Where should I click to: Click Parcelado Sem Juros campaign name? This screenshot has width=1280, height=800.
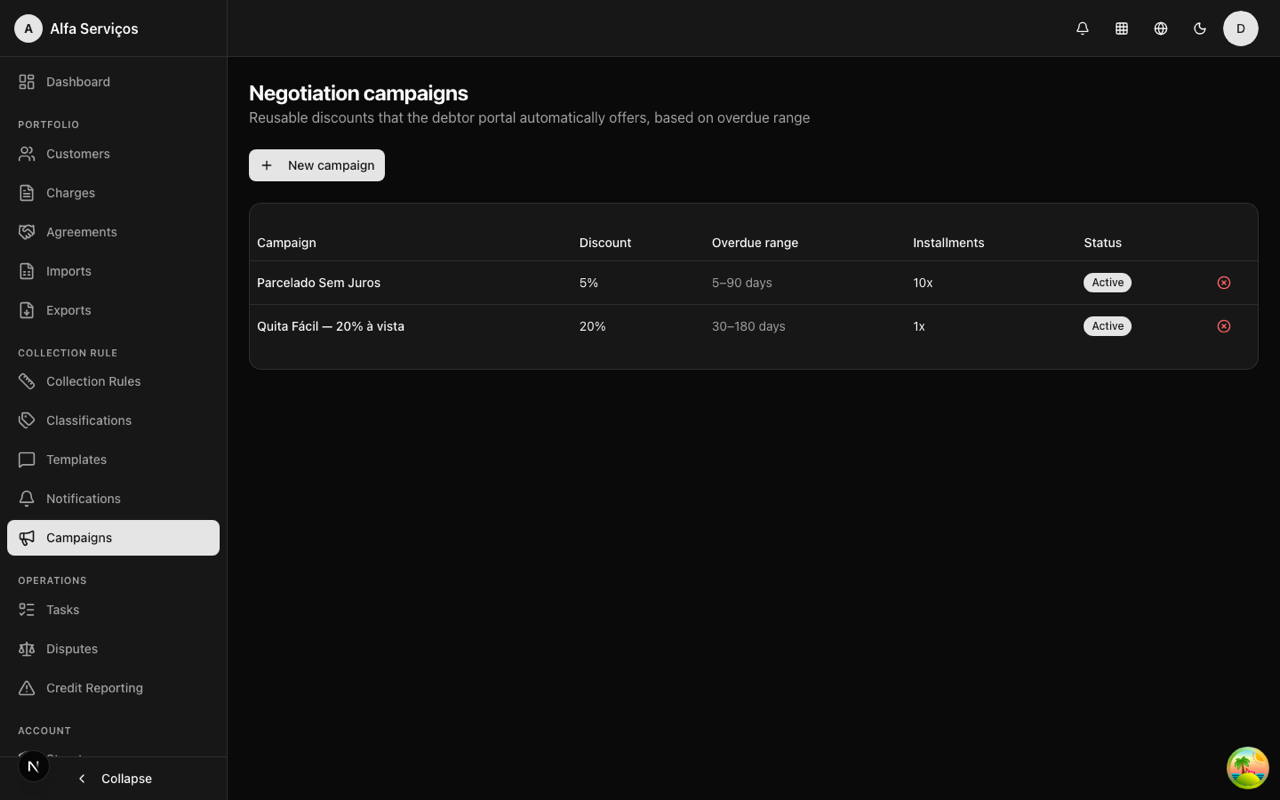(x=319, y=283)
